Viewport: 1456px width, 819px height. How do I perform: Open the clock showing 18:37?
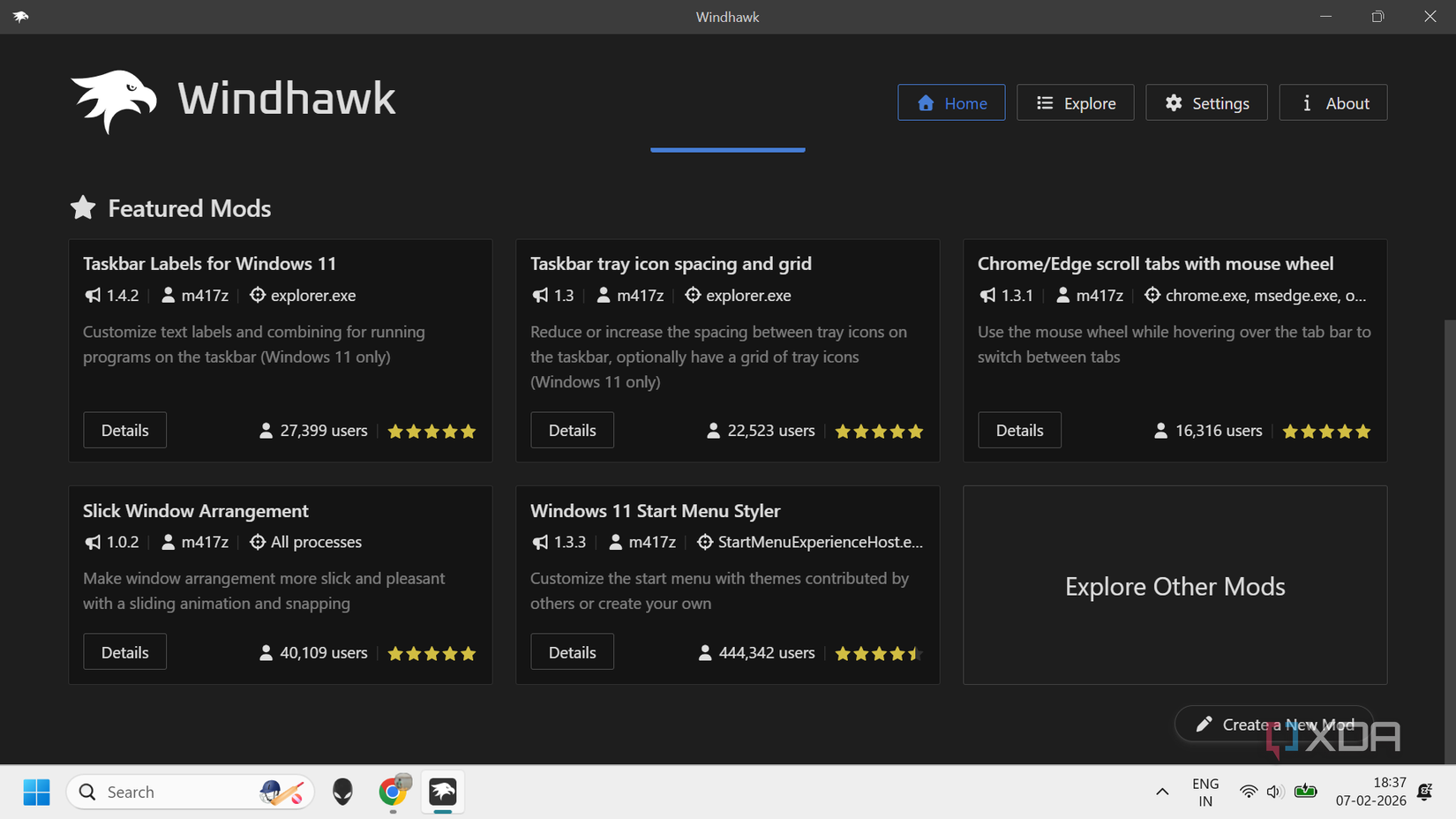click(1370, 792)
